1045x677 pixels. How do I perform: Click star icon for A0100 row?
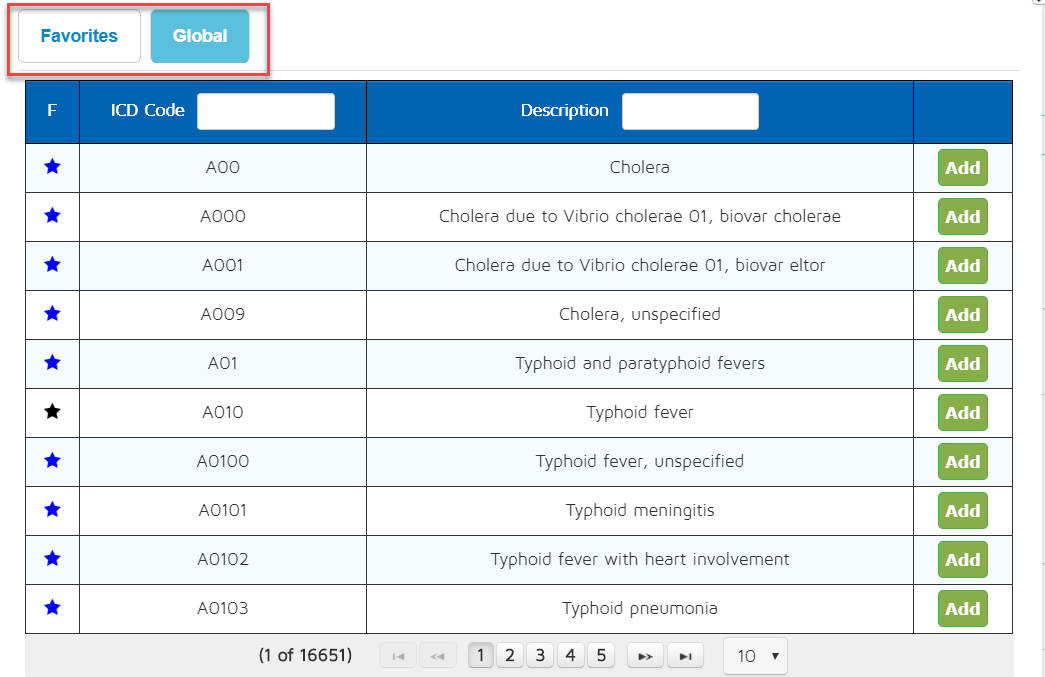tap(52, 461)
